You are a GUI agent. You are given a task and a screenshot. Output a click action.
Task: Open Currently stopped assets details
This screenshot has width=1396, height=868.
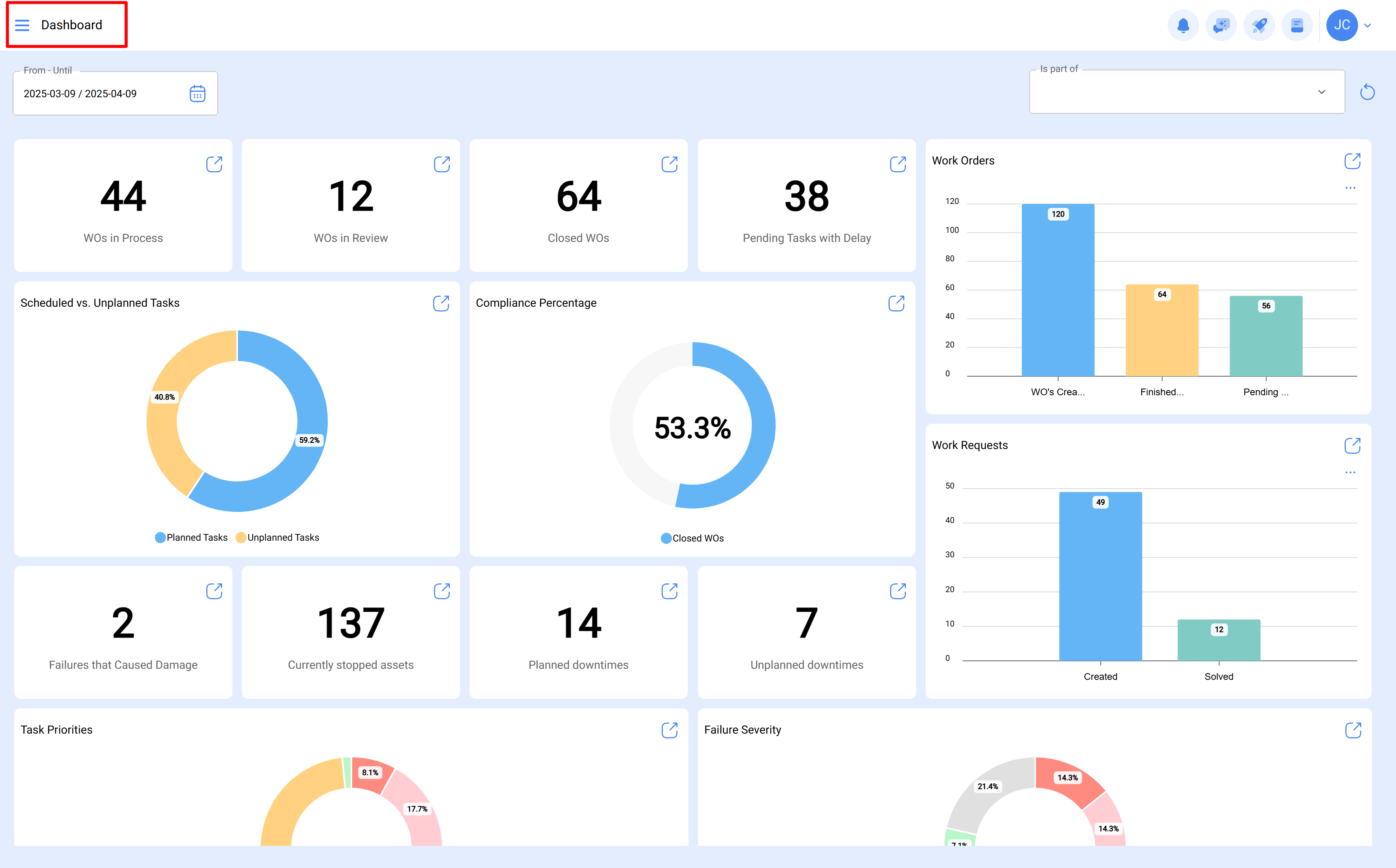click(x=442, y=591)
